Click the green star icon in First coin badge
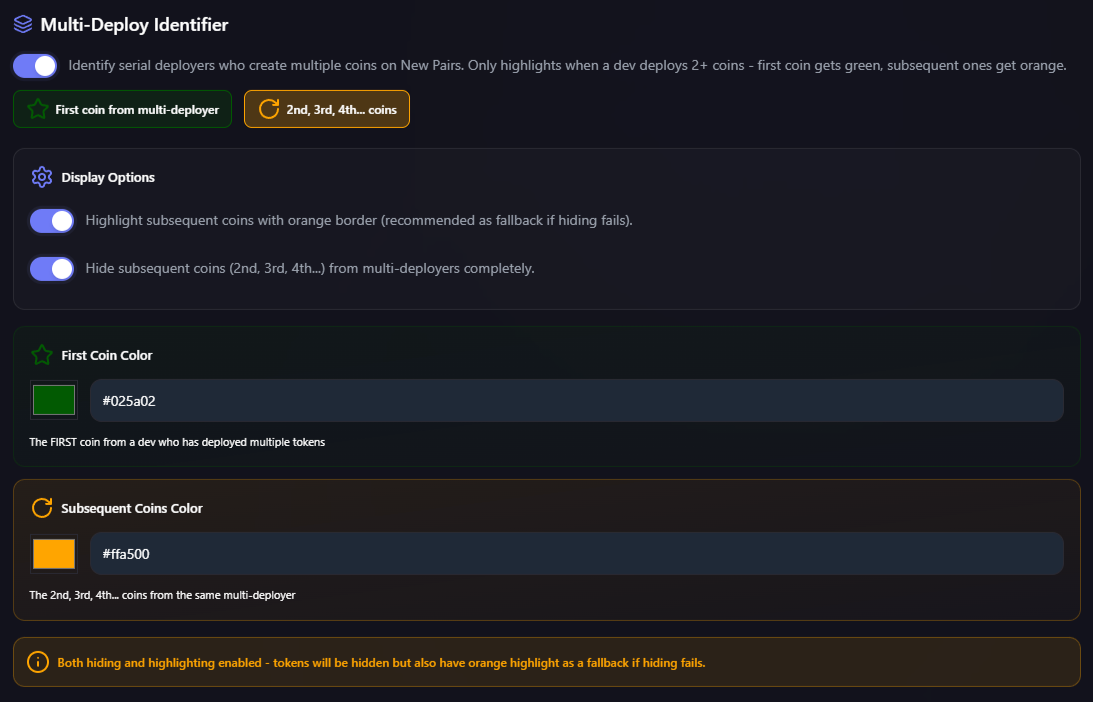Viewport: 1093px width, 702px height. point(38,109)
